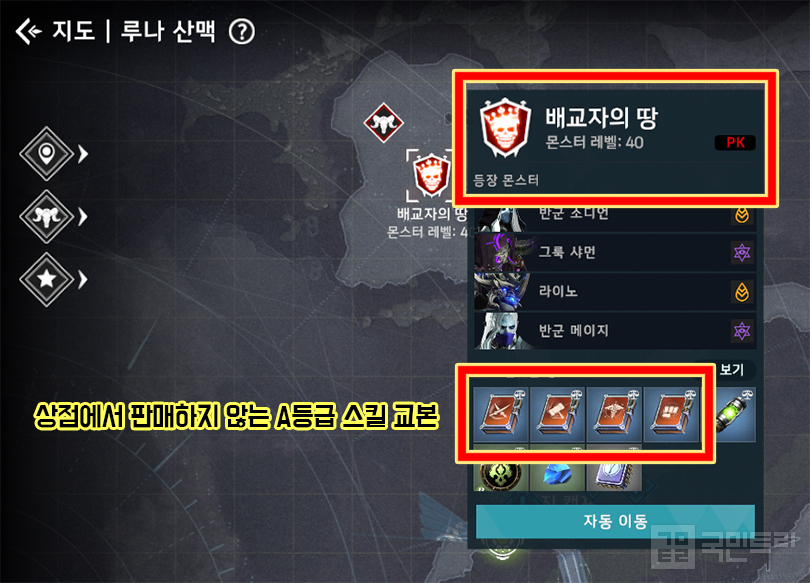Viewport: 810px width, 583px height.
Task: Click the PK badge in the zone header
Action: point(735,143)
